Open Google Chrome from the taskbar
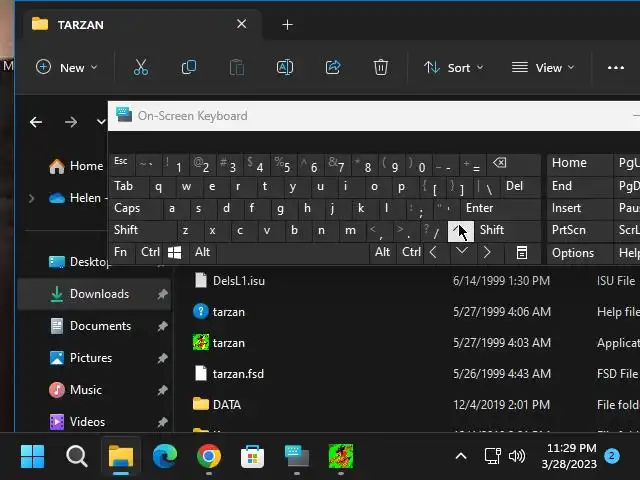The image size is (640, 480). (x=209, y=456)
